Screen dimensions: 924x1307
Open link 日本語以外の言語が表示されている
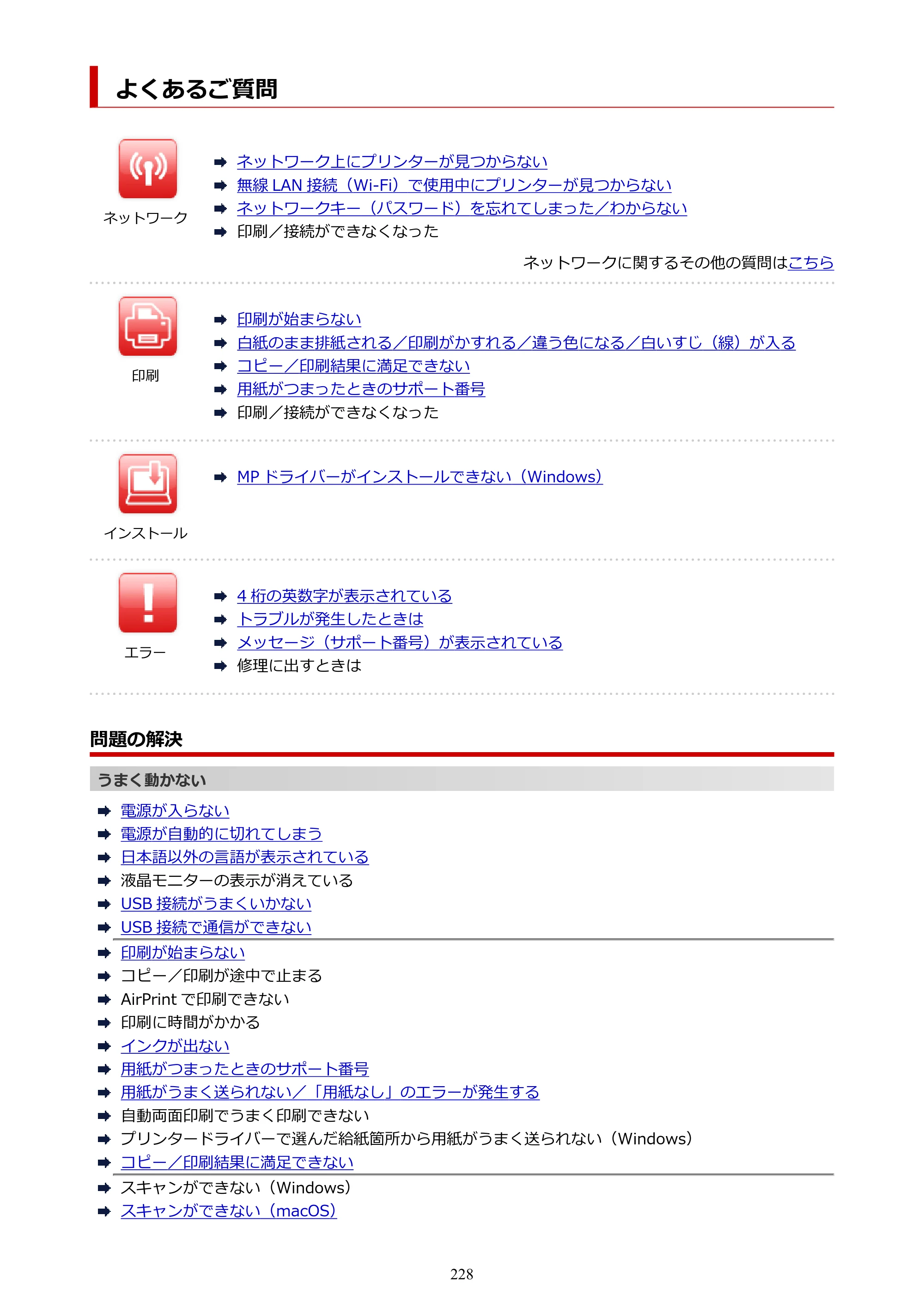tap(245, 857)
